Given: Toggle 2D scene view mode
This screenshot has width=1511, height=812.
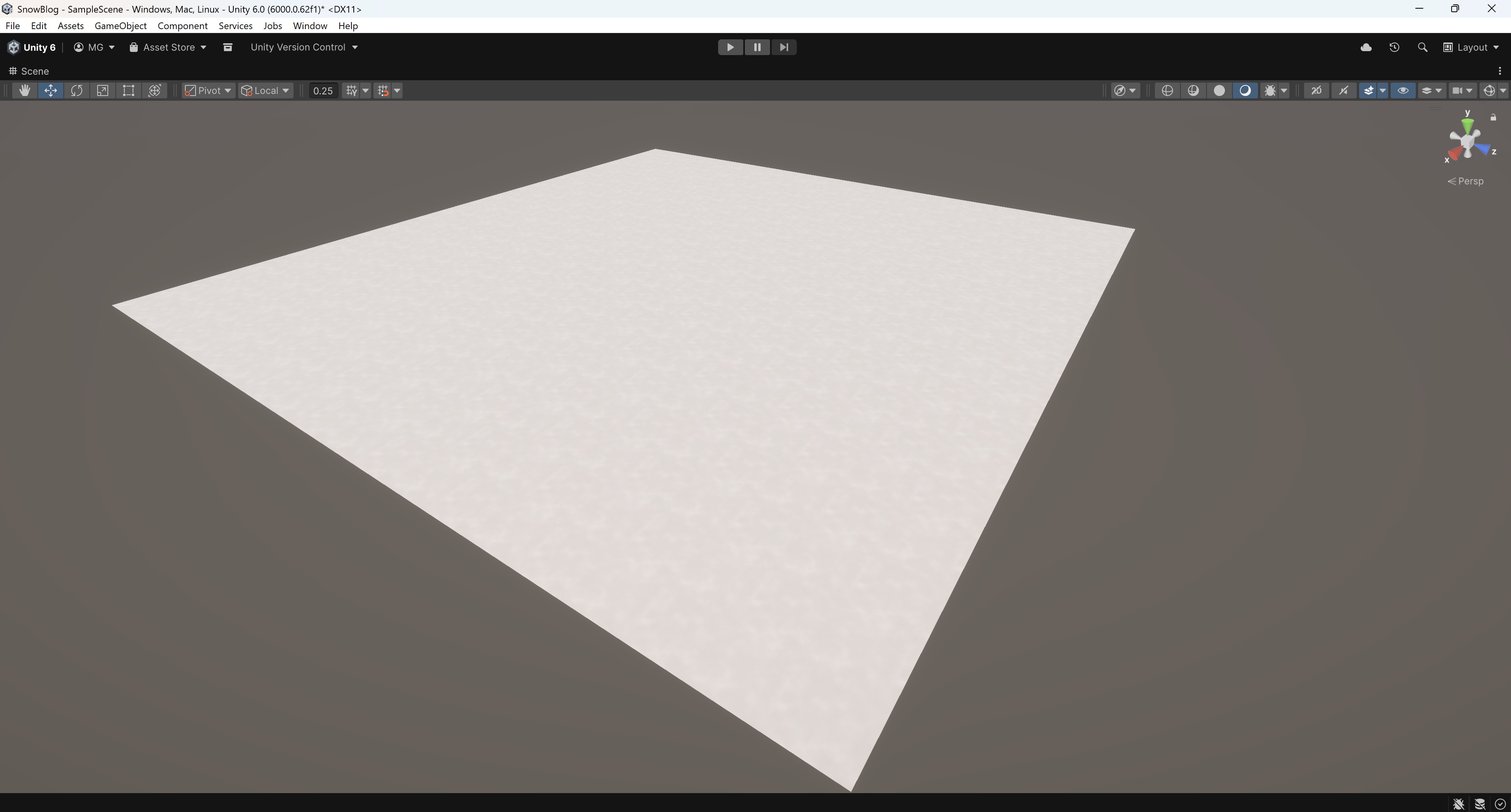Looking at the screenshot, I should tap(1316, 90).
